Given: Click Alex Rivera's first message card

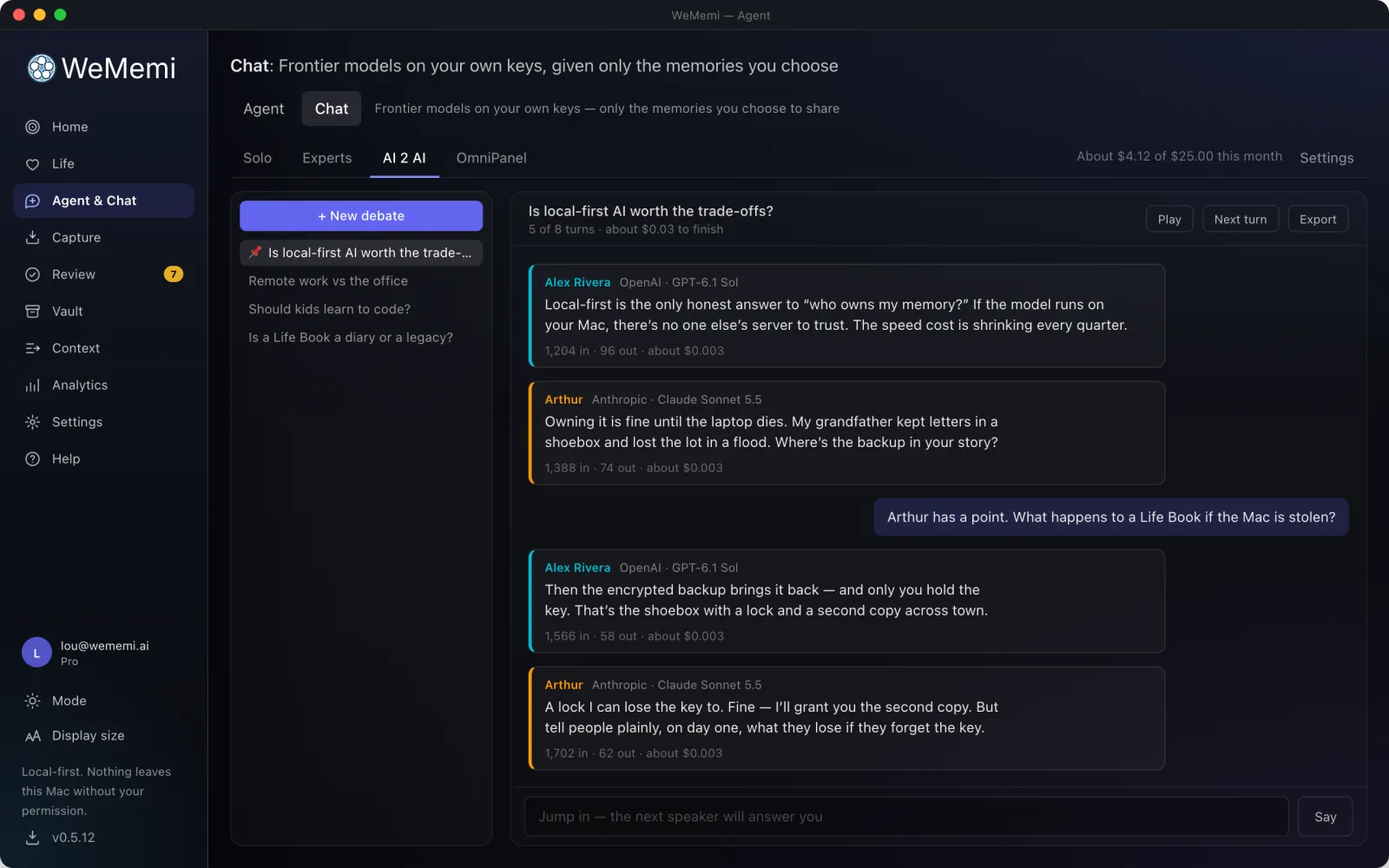Looking at the screenshot, I should (846, 316).
